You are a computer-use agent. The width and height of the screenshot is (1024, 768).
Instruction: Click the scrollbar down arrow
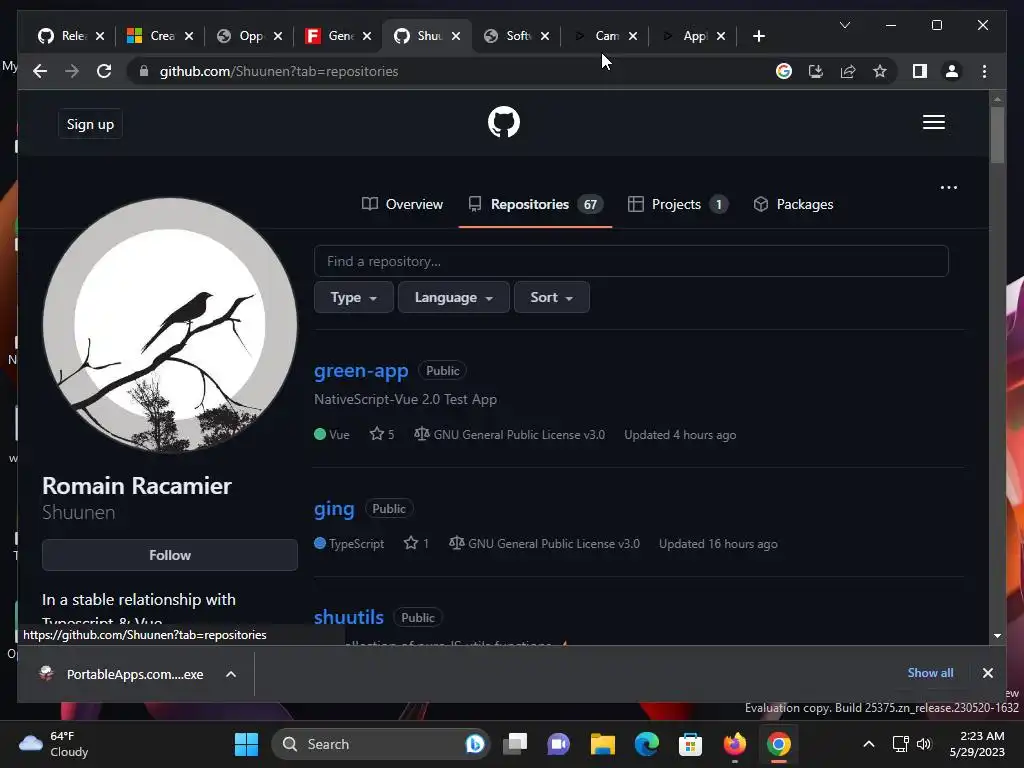997,635
